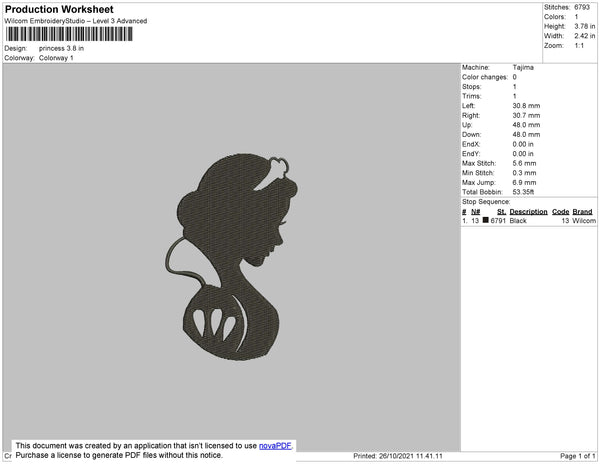Select the Down value '48.0 mm'
600x464 pixels.
(x=526, y=134)
